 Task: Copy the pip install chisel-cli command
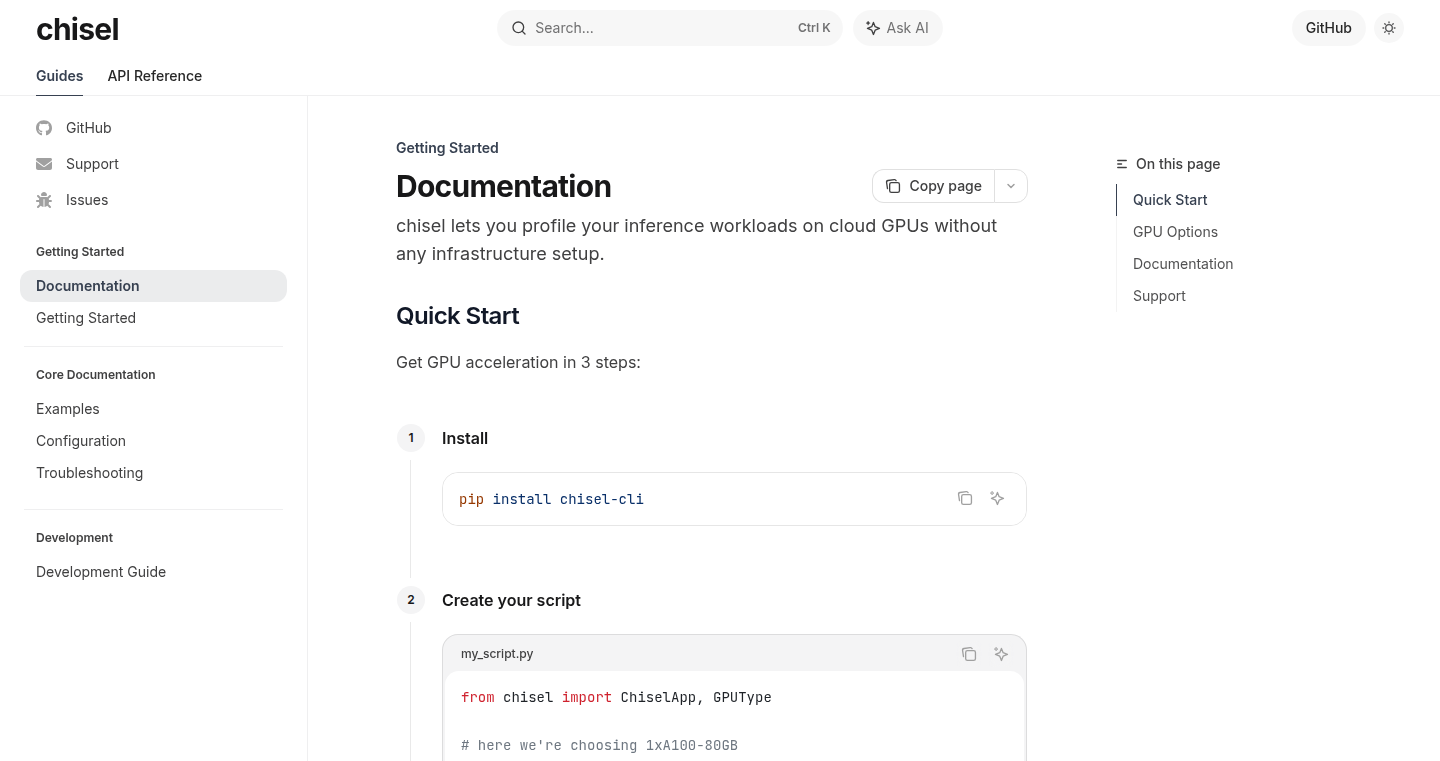click(x=965, y=498)
